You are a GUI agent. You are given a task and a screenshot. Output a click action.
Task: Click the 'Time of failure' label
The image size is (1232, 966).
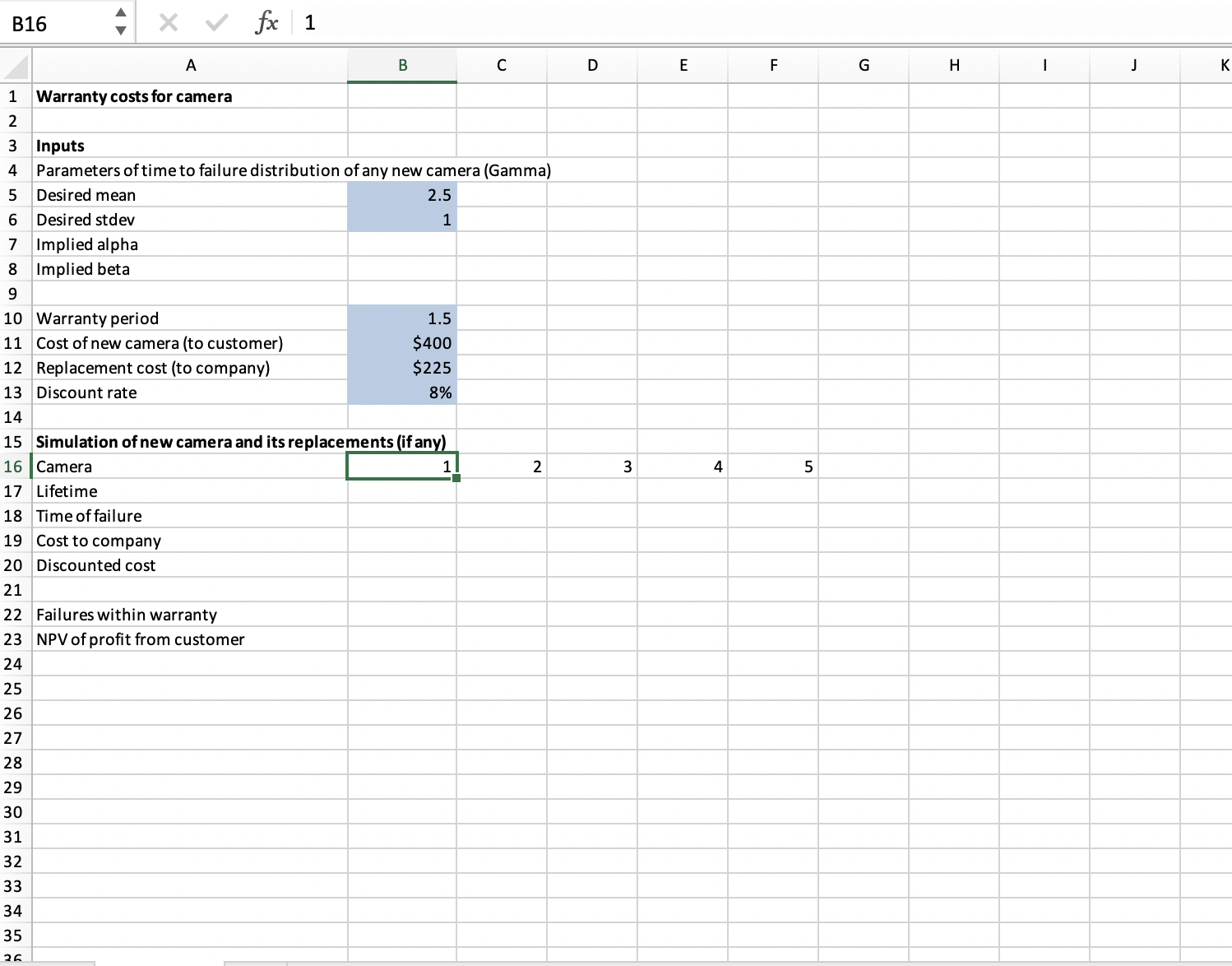(89, 516)
